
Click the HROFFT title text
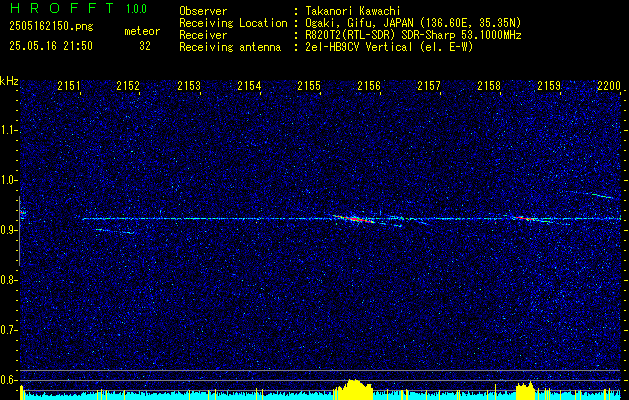[63, 8]
